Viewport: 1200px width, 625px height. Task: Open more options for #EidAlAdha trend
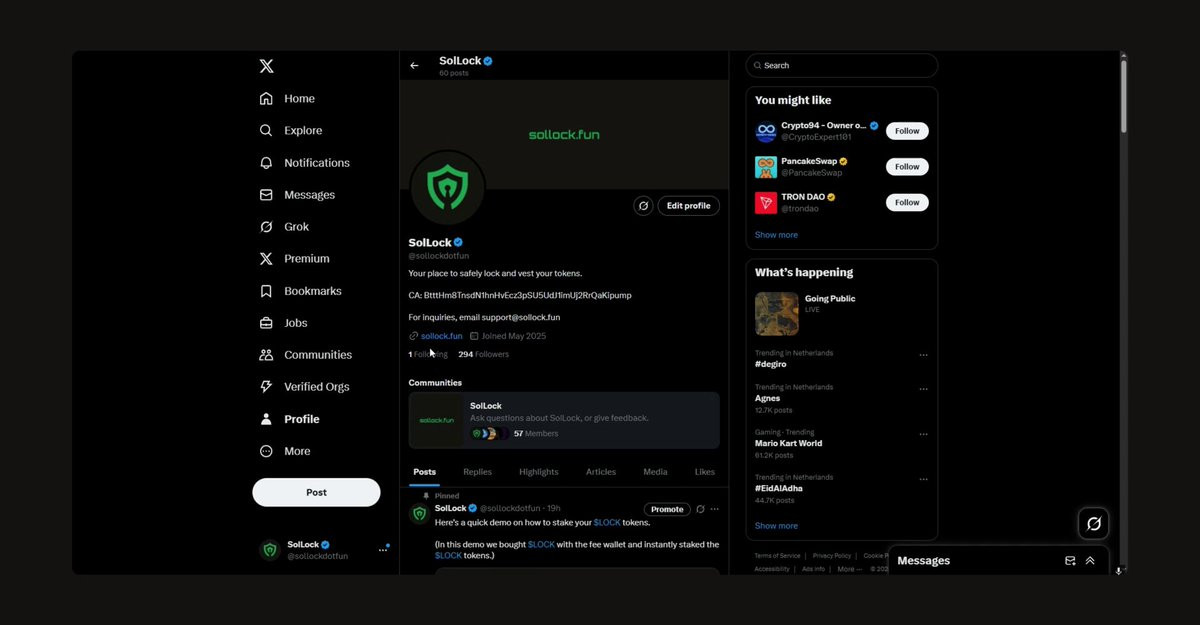[923, 479]
